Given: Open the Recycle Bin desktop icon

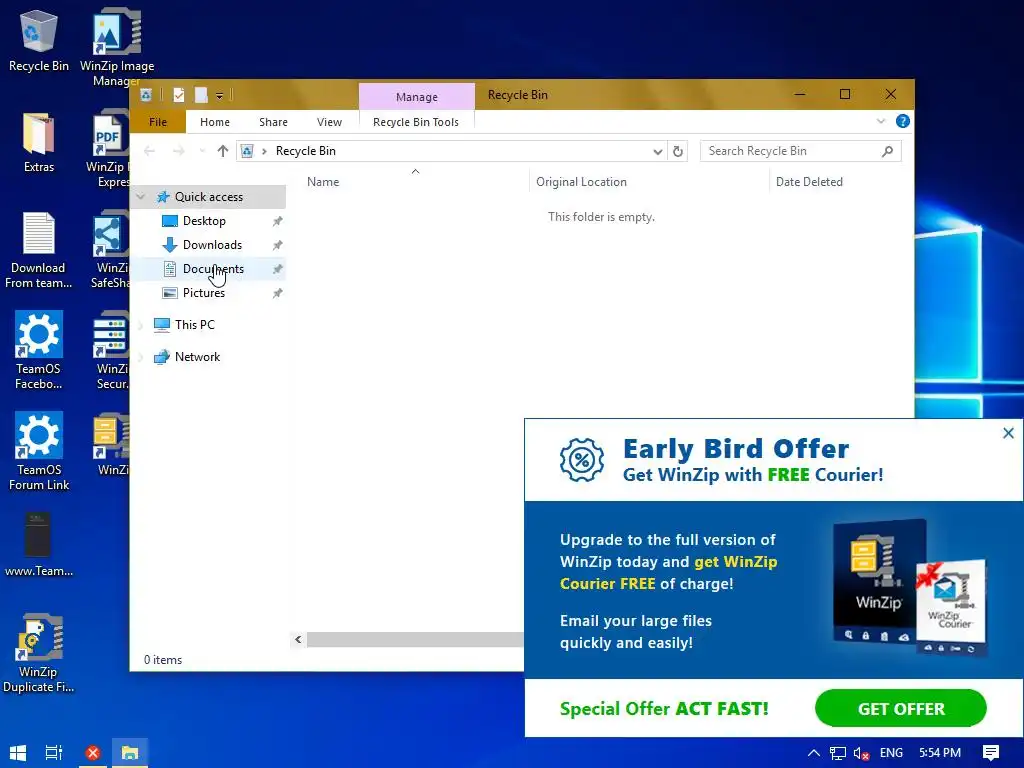Looking at the screenshot, I should [39, 41].
